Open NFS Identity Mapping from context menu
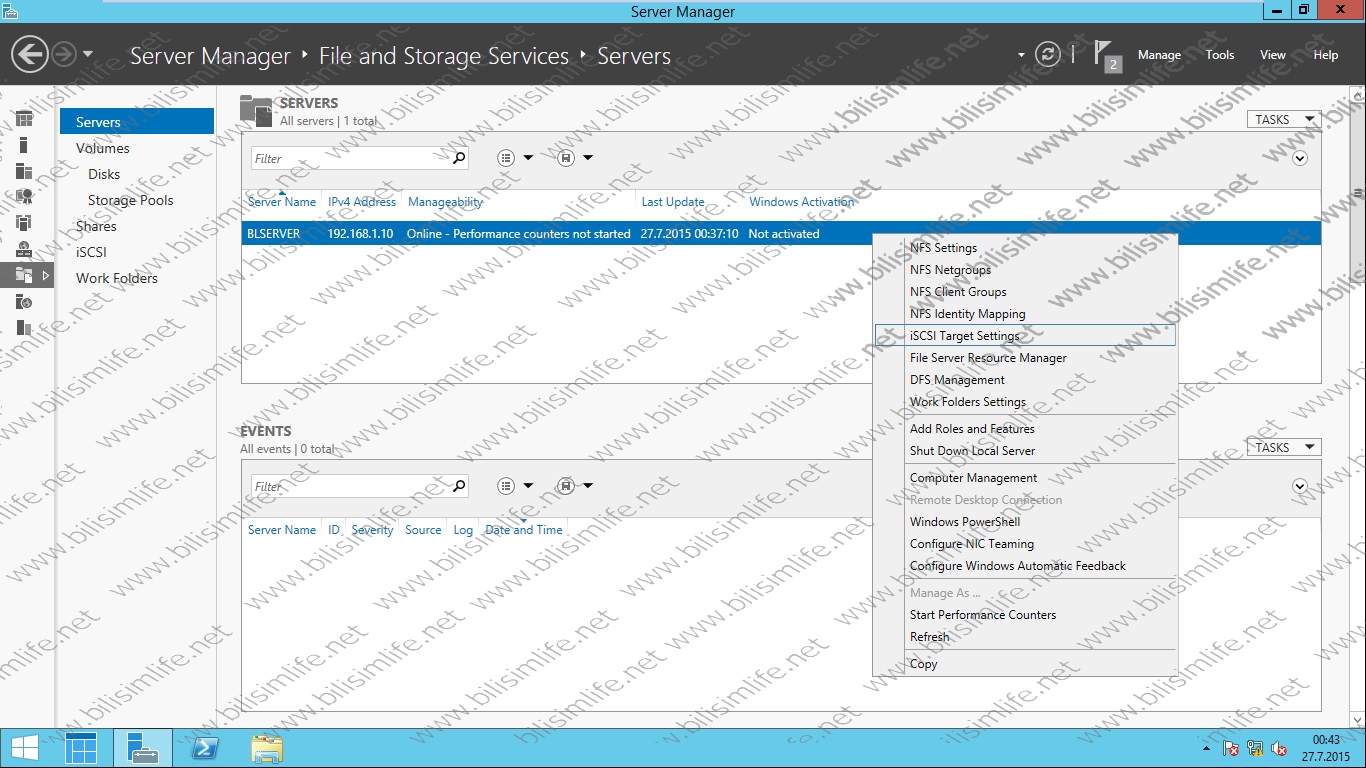 [1025, 314]
